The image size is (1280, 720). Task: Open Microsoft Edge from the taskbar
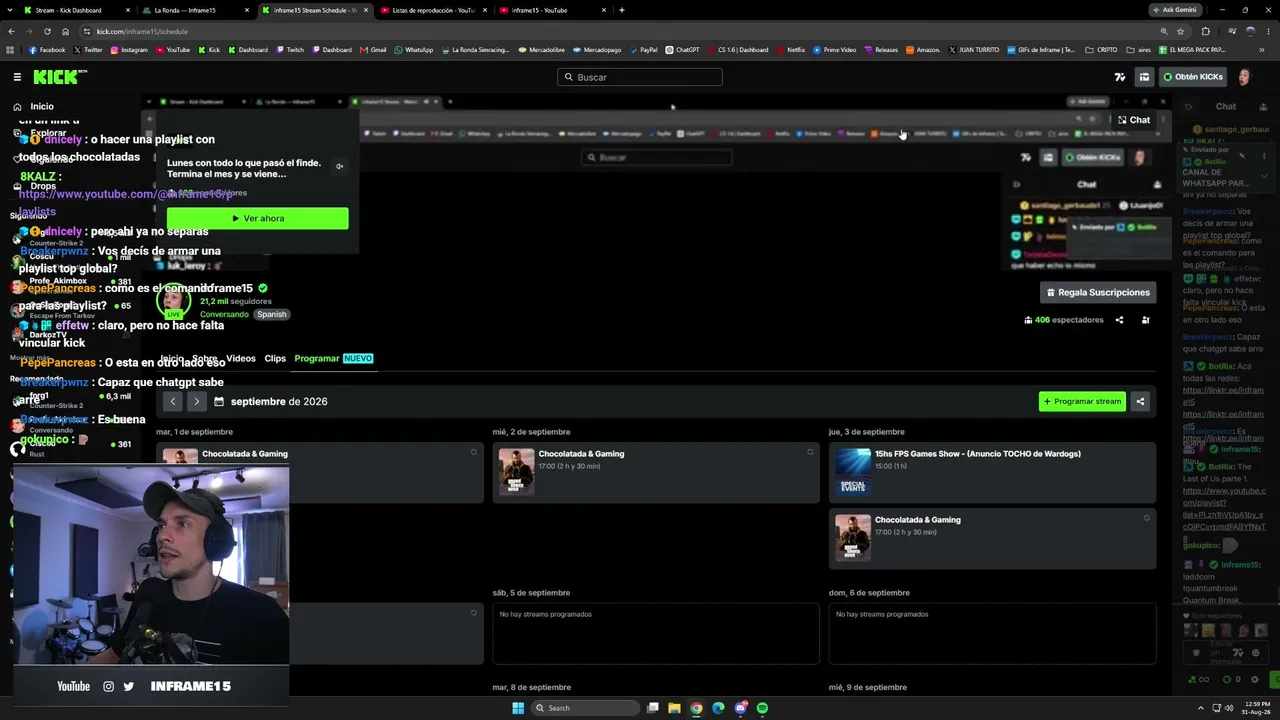click(718, 708)
